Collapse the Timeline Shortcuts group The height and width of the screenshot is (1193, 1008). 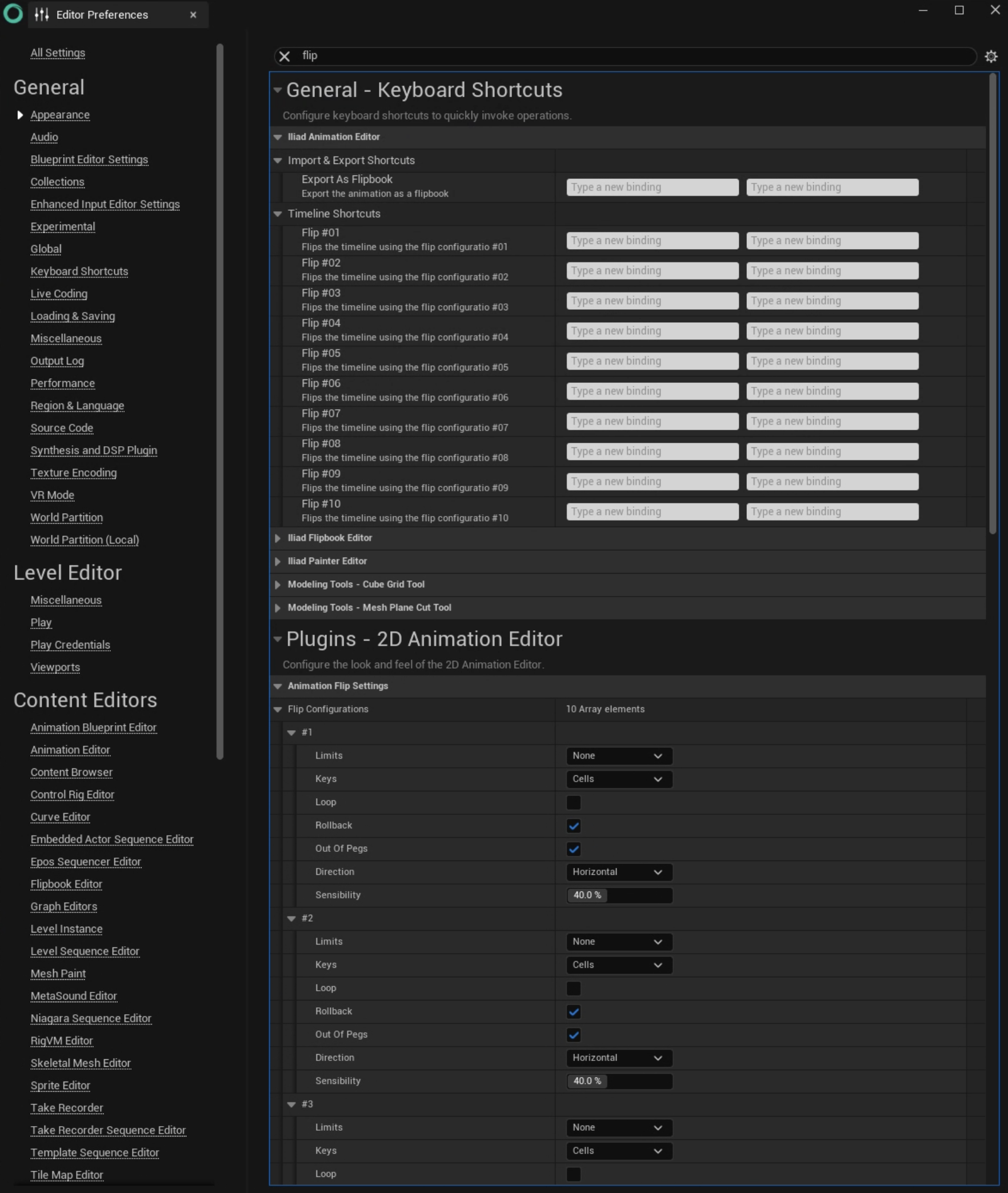click(x=278, y=214)
